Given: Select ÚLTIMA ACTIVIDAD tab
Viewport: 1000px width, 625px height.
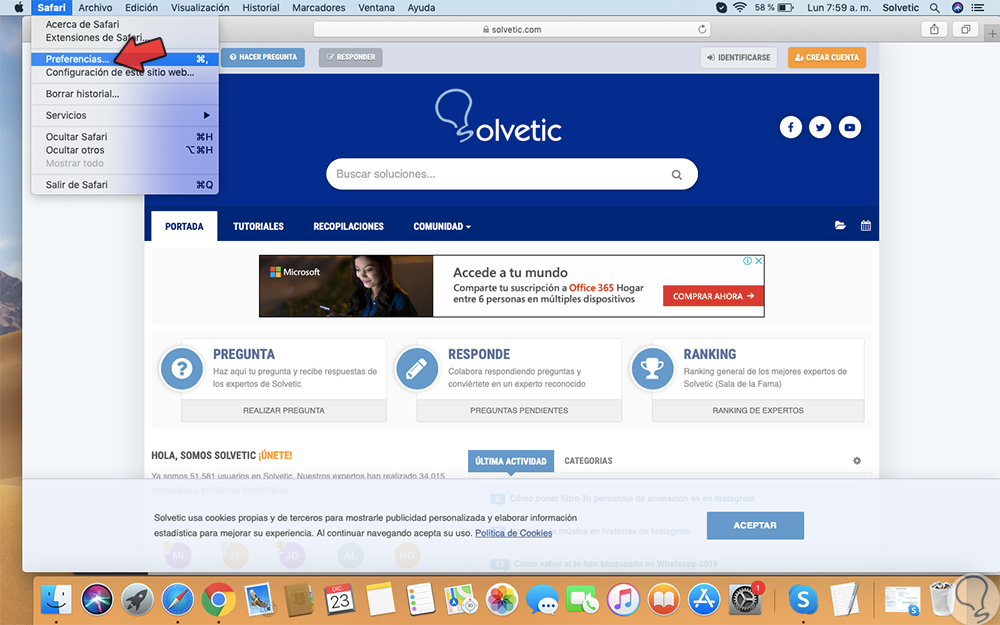Looking at the screenshot, I should click(x=510, y=461).
